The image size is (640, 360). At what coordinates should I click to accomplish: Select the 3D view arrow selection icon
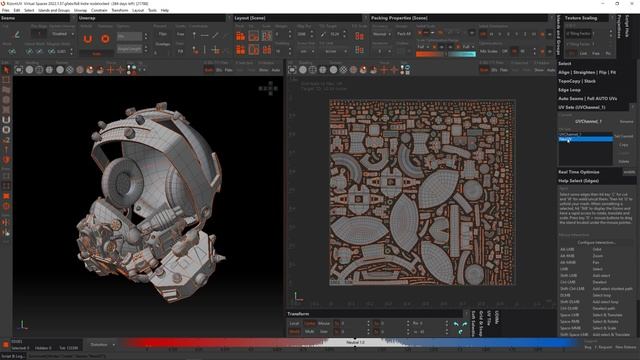pos(6,70)
